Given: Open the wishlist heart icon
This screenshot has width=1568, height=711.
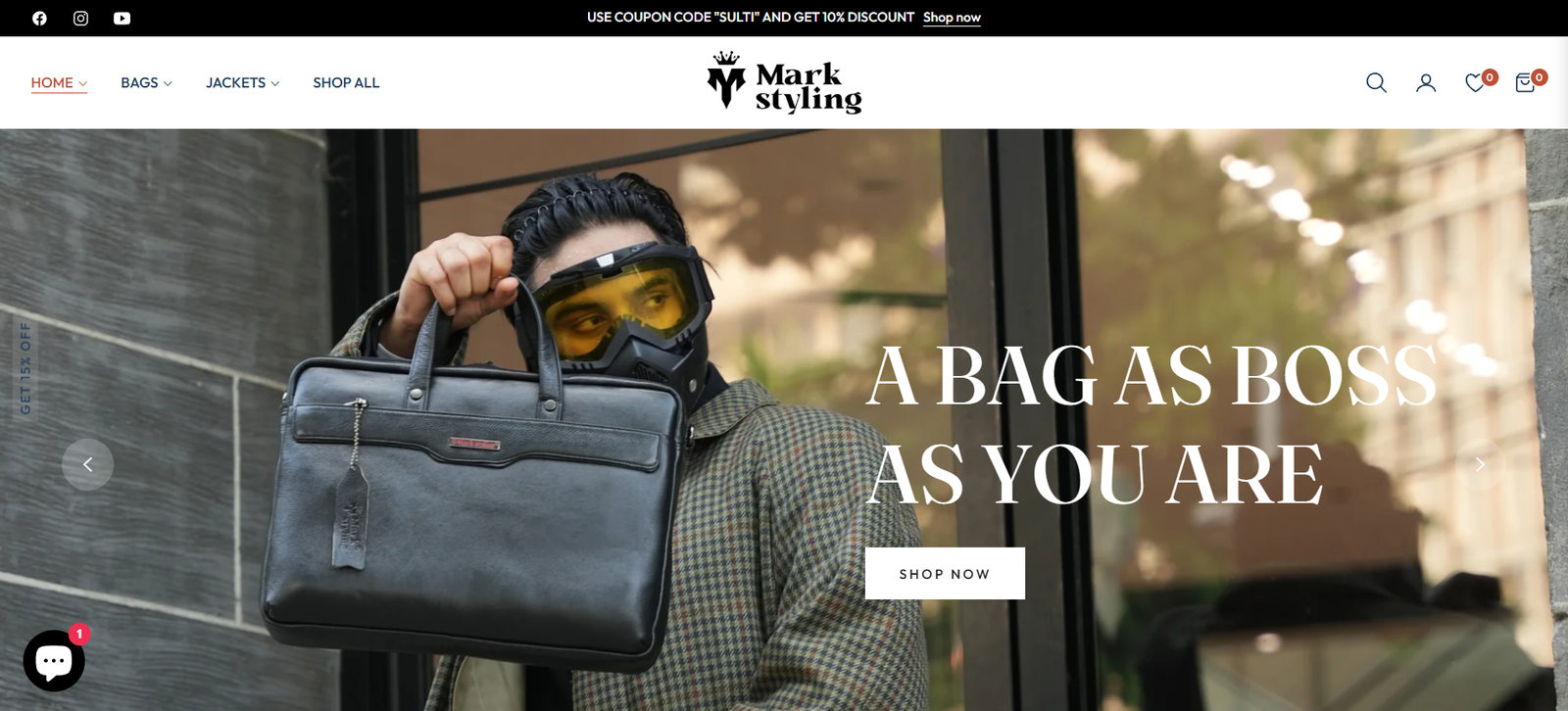Looking at the screenshot, I should coord(1475,82).
